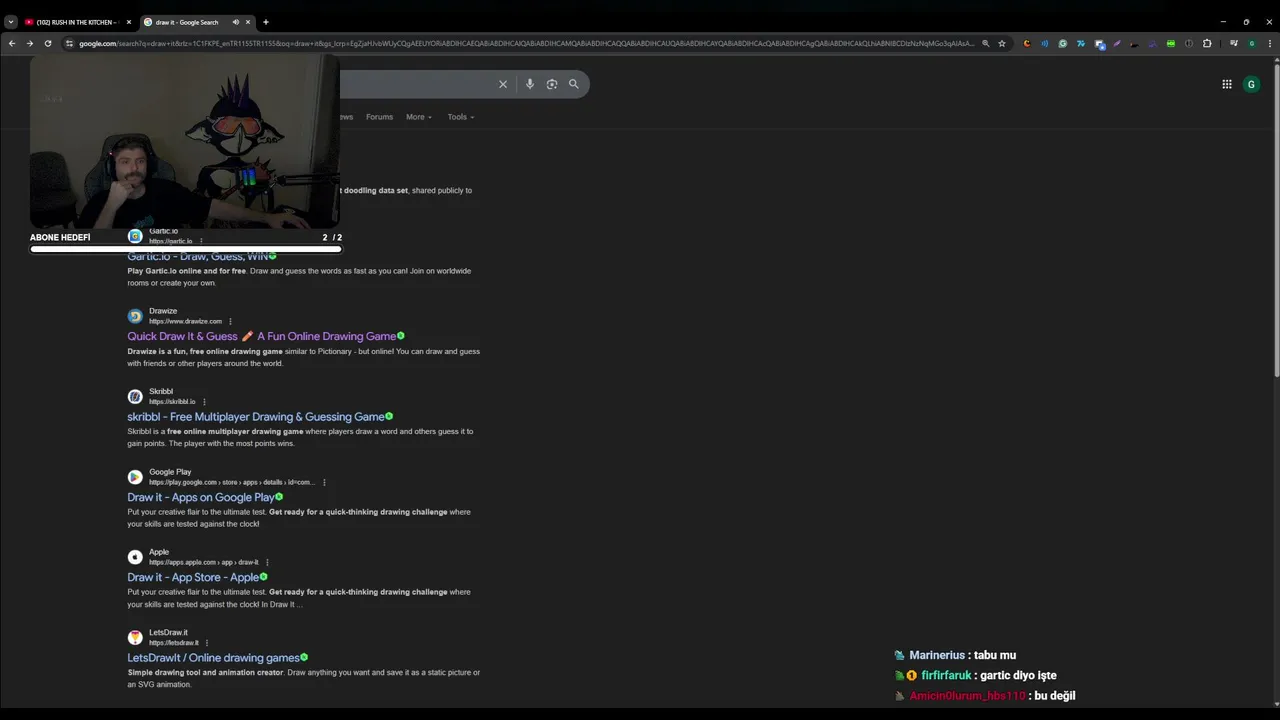
Task: Click the green badge beside LetsDrawIt title
Action: pos(304,657)
